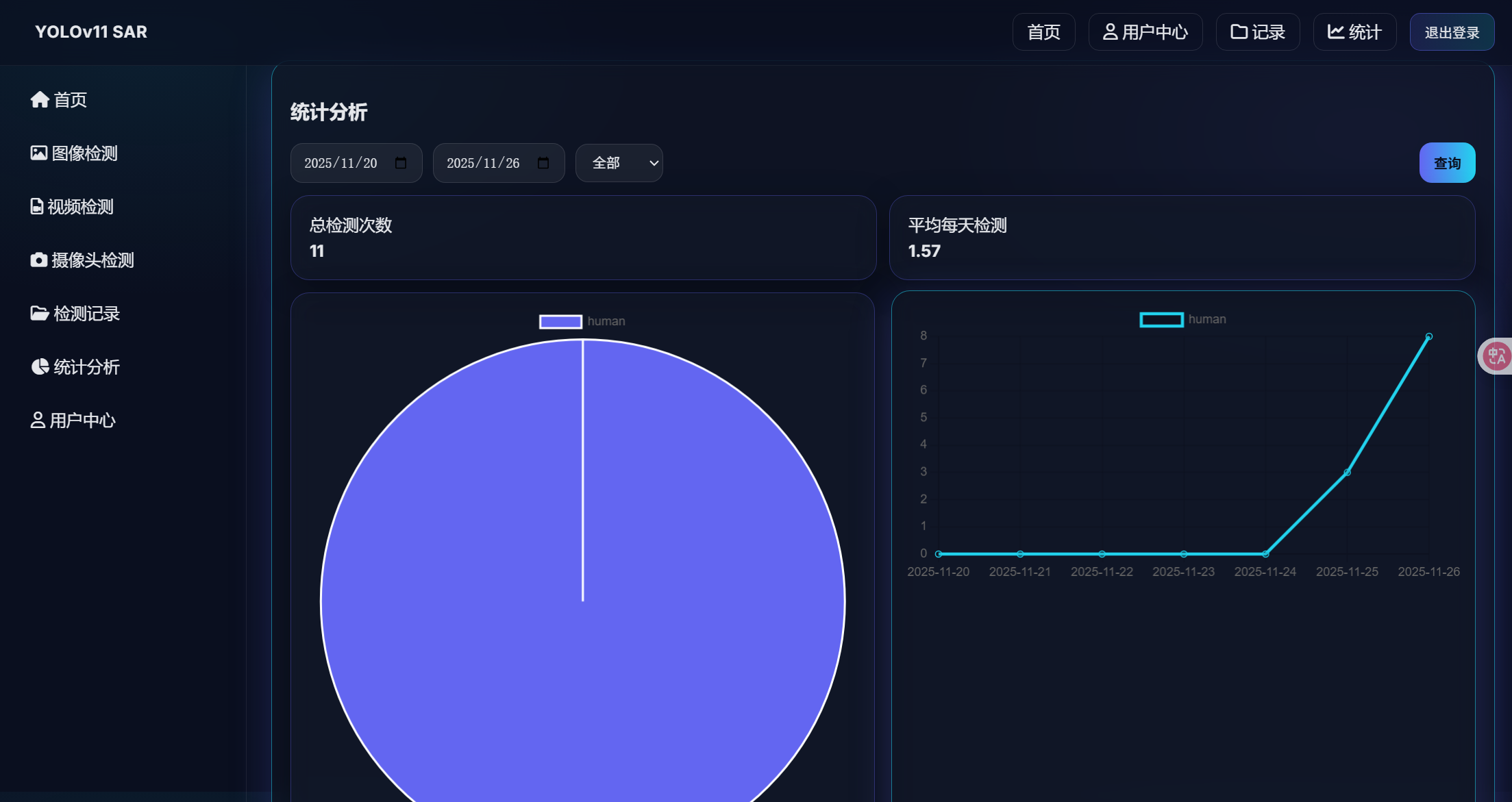This screenshot has height=802, width=1512.
Task: Click the 查询 query button
Action: coord(1447,163)
